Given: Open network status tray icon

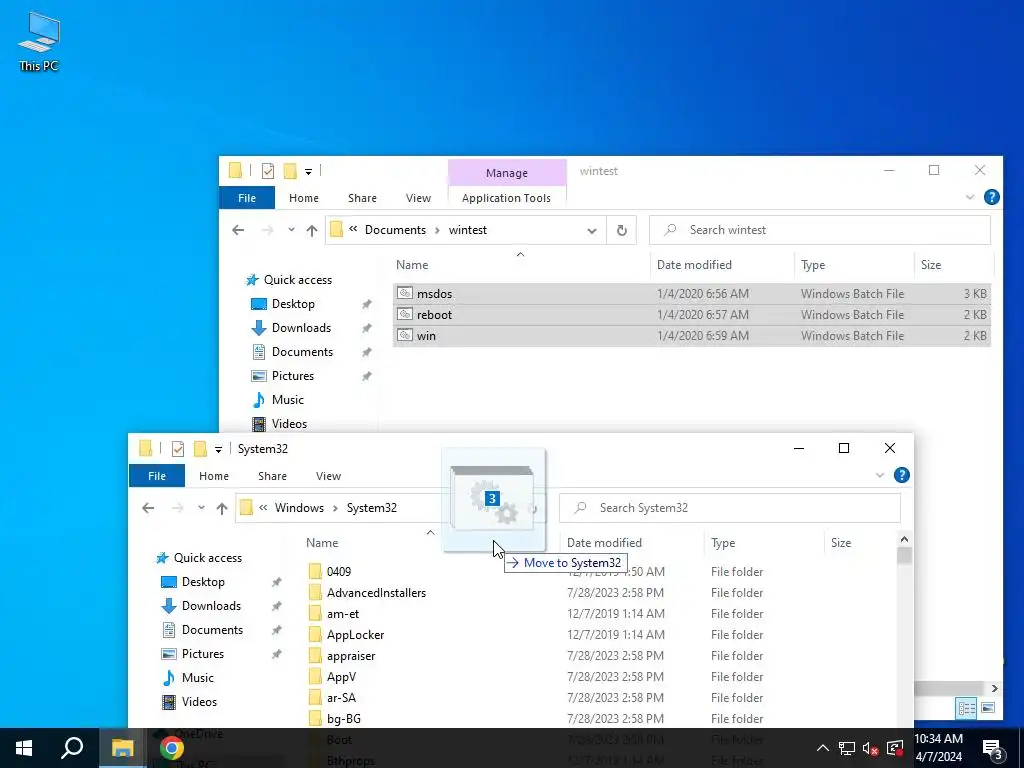Looking at the screenshot, I should click(x=847, y=748).
